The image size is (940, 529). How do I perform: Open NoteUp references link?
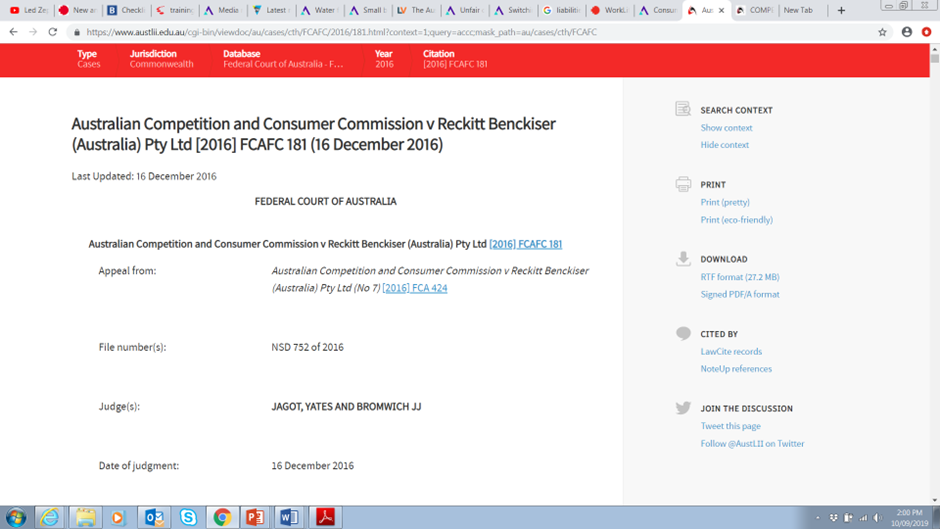click(x=736, y=369)
